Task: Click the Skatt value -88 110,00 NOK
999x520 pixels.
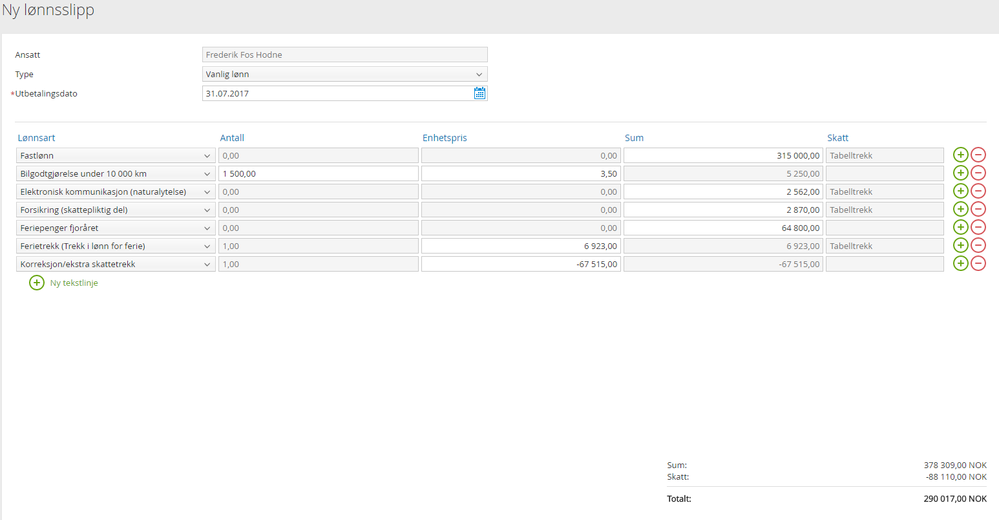Action: (956, 477)
